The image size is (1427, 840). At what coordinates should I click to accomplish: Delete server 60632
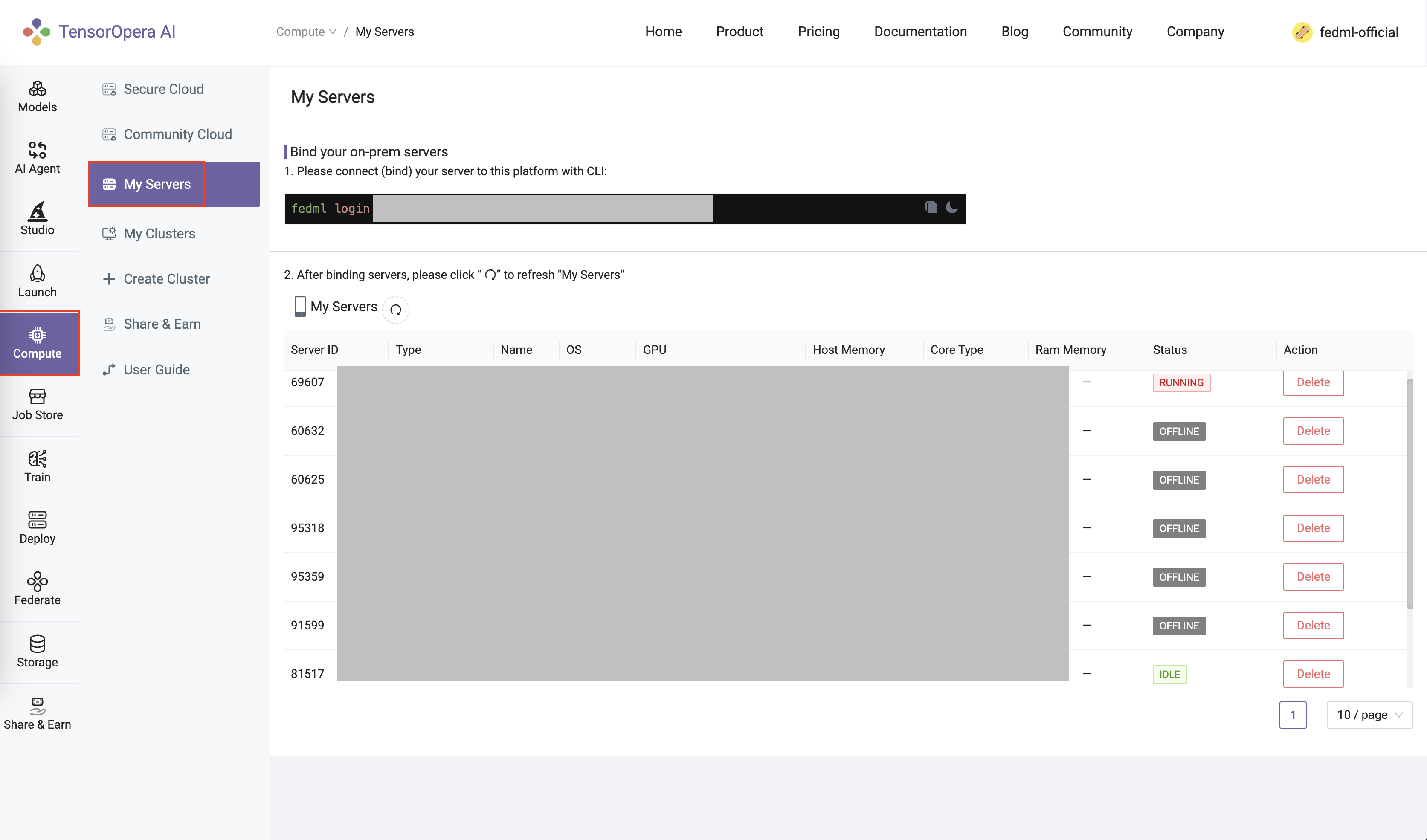[x=1313, y=431]
